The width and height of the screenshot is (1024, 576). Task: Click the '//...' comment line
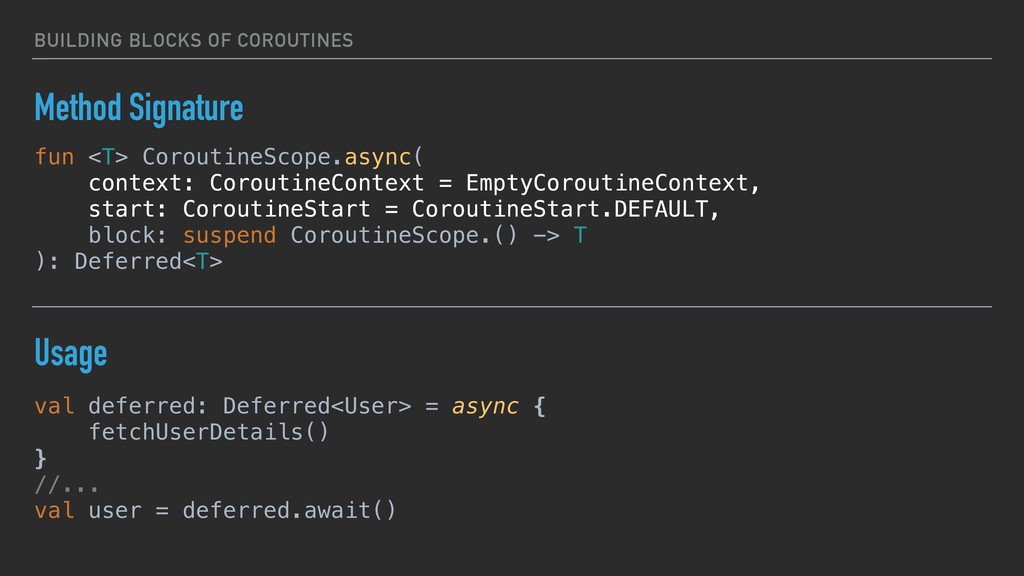66,485
